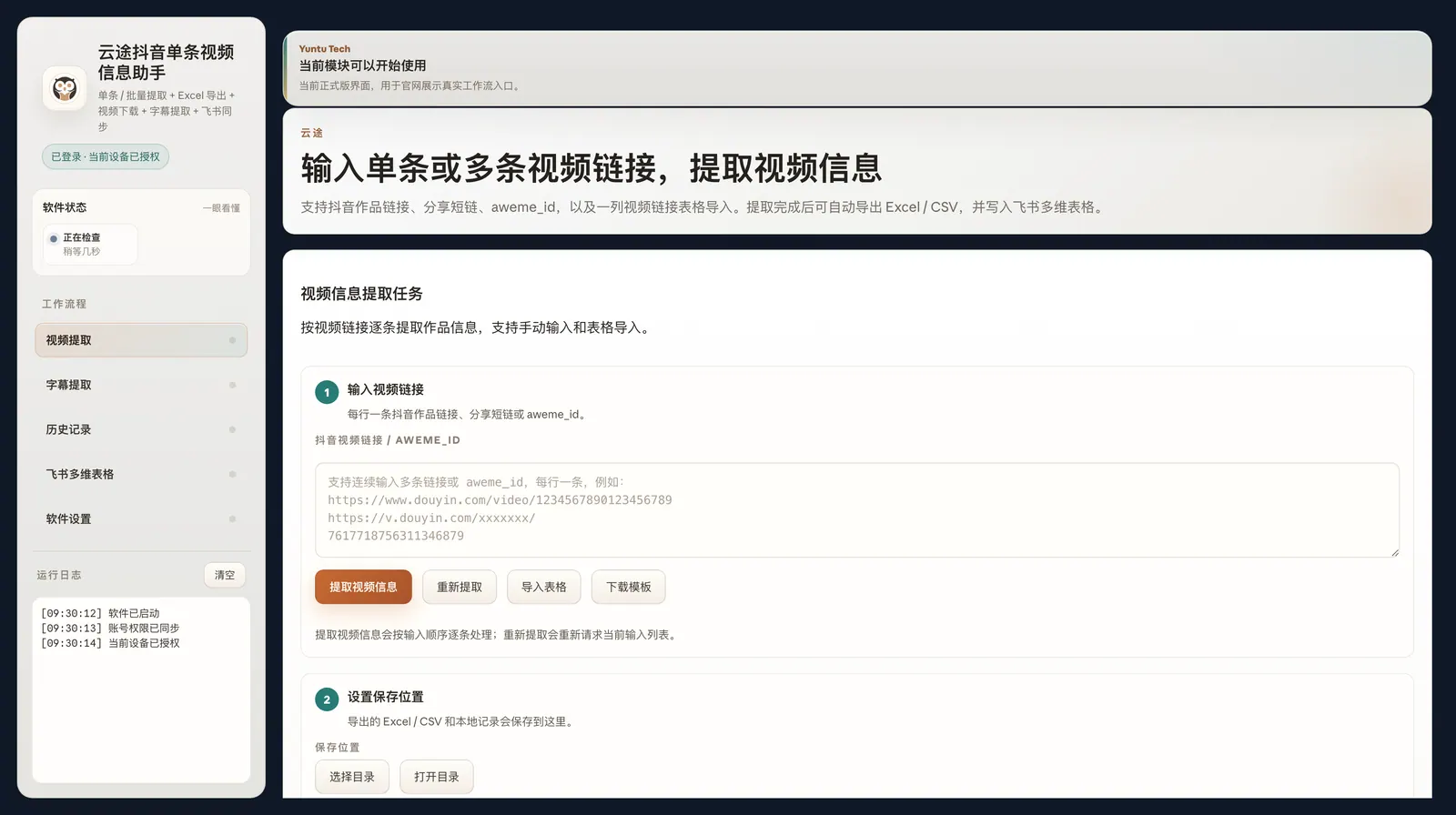
Task: Click the 打开目录 button
Action: [437, 777]
